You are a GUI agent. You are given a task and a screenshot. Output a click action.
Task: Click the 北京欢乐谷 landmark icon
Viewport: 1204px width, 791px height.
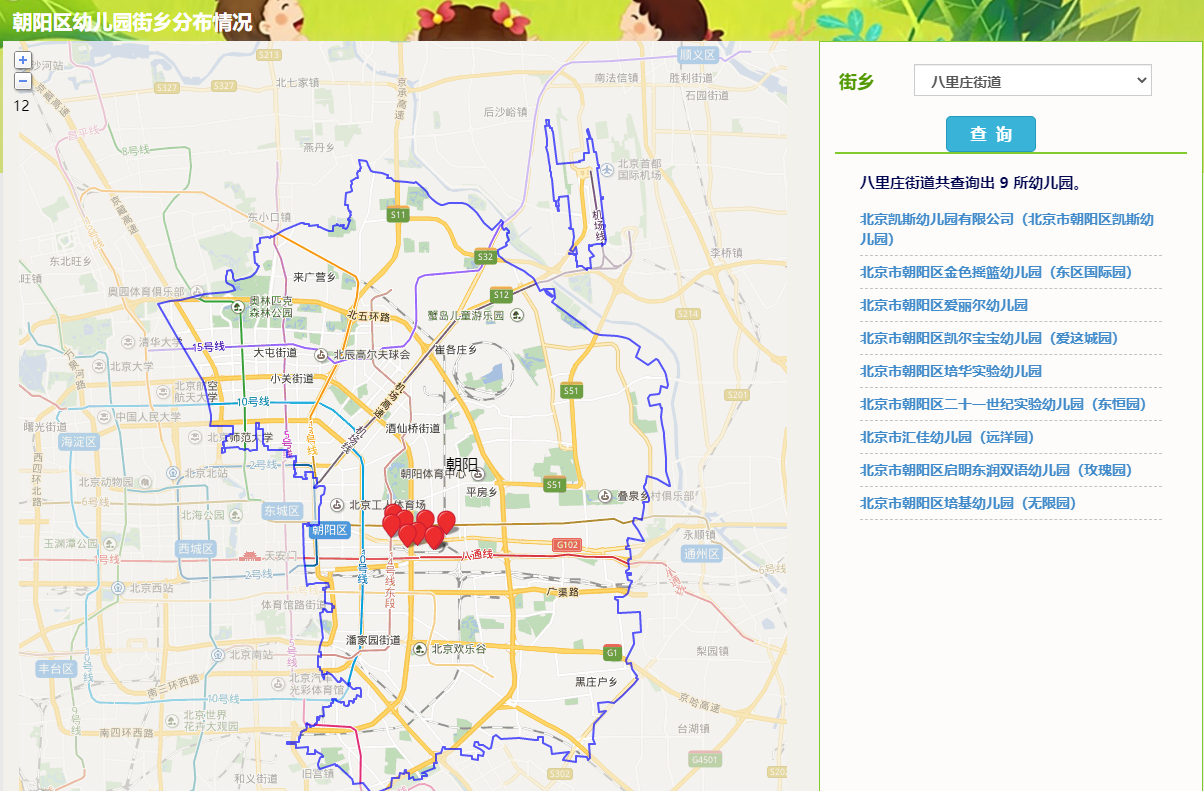point(421,648)
